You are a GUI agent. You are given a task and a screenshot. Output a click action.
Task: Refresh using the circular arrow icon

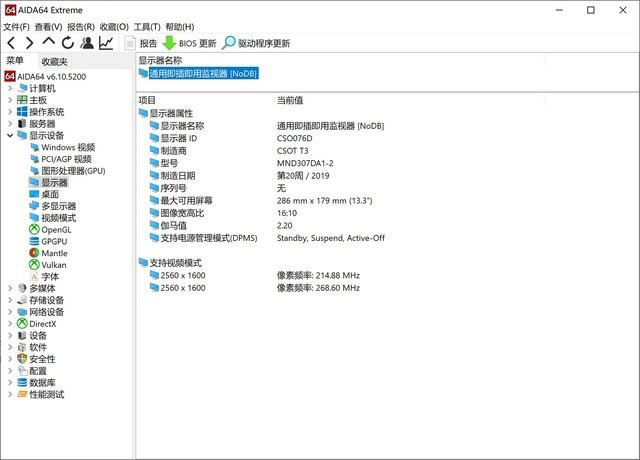[x=68, y=43]
